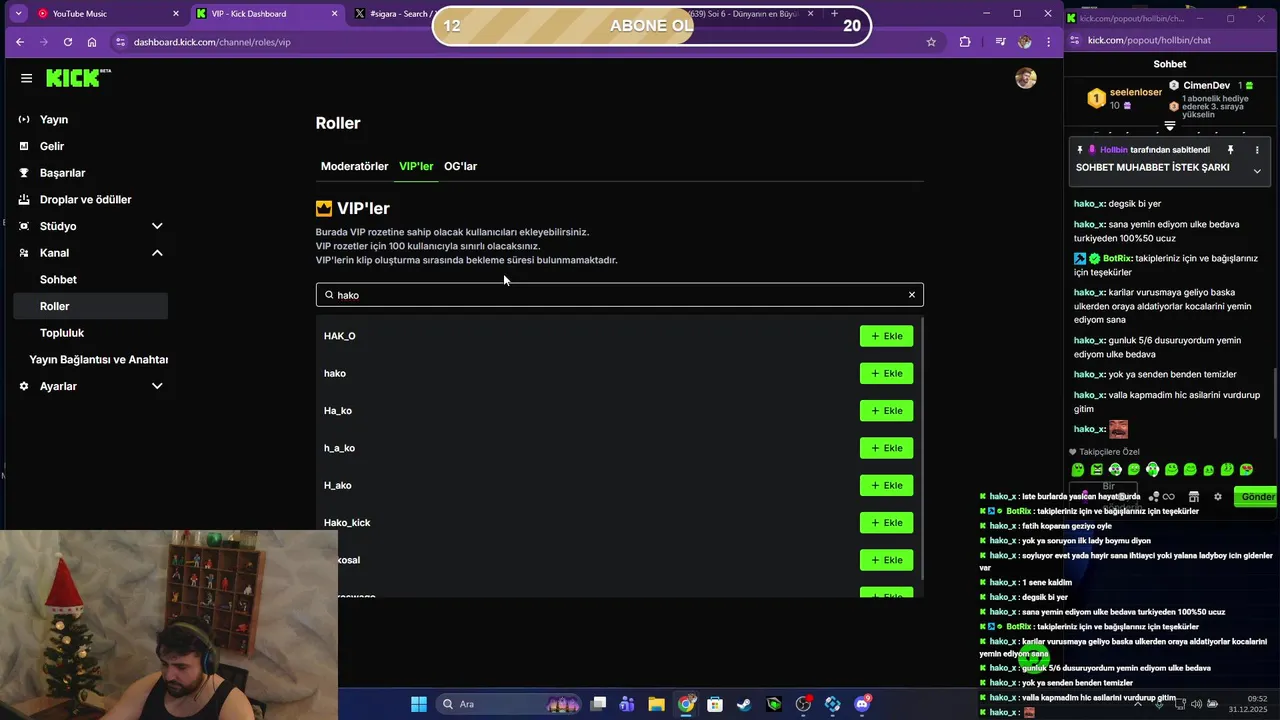This screenshot has width=1280, height=720.
Task: Add user HAK_O as VIP
Action: coord(886,336)
